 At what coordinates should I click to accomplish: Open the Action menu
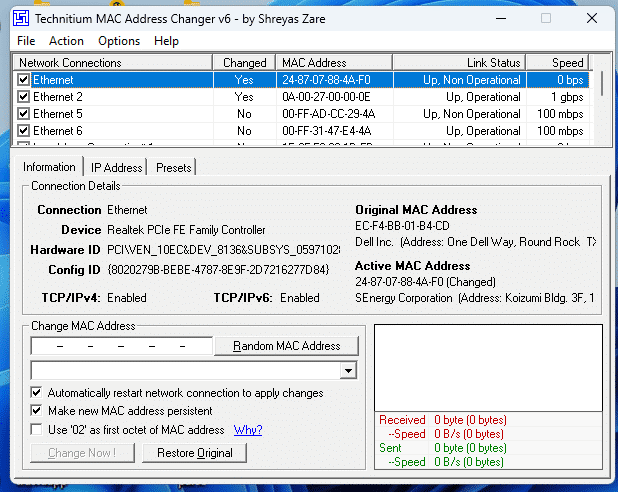[x=66, y=41]
